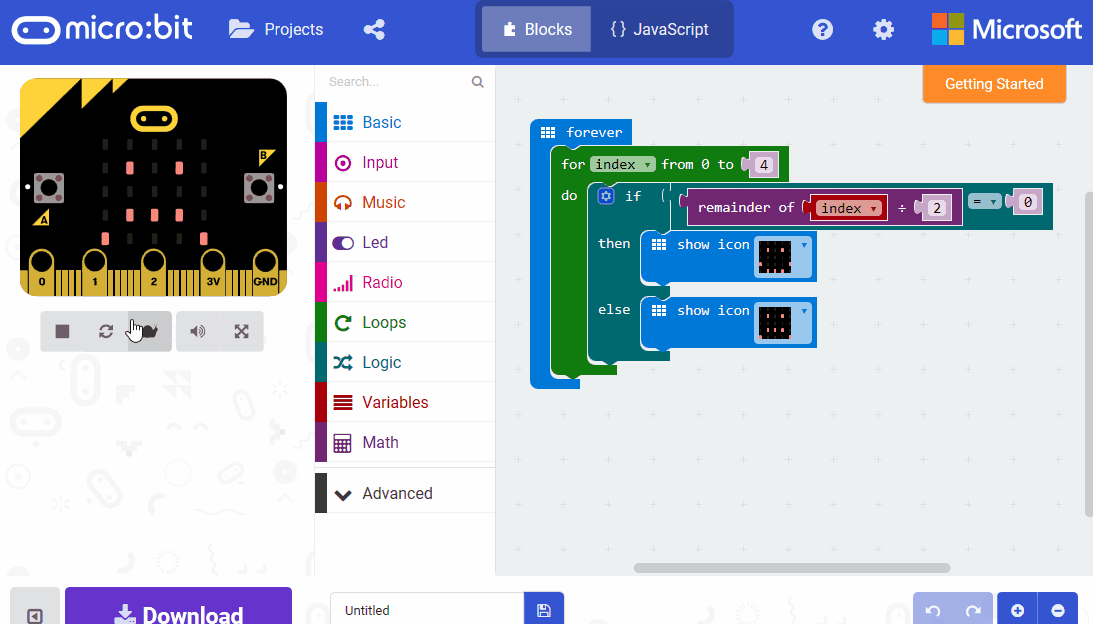The width and height of the screenshot is (1093, 624).
Task: Switch to the JavaScript editor tab
Action: point(659,29)
